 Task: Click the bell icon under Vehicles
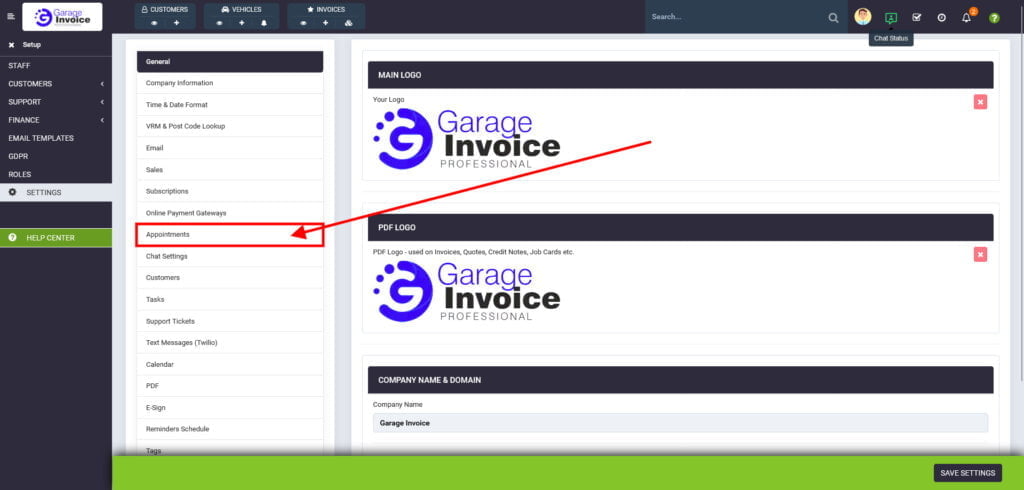pos(264,23)
